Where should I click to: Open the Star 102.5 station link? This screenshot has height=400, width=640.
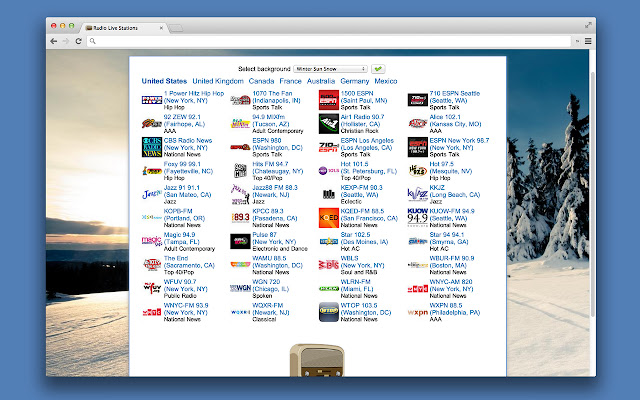(364, 238)
